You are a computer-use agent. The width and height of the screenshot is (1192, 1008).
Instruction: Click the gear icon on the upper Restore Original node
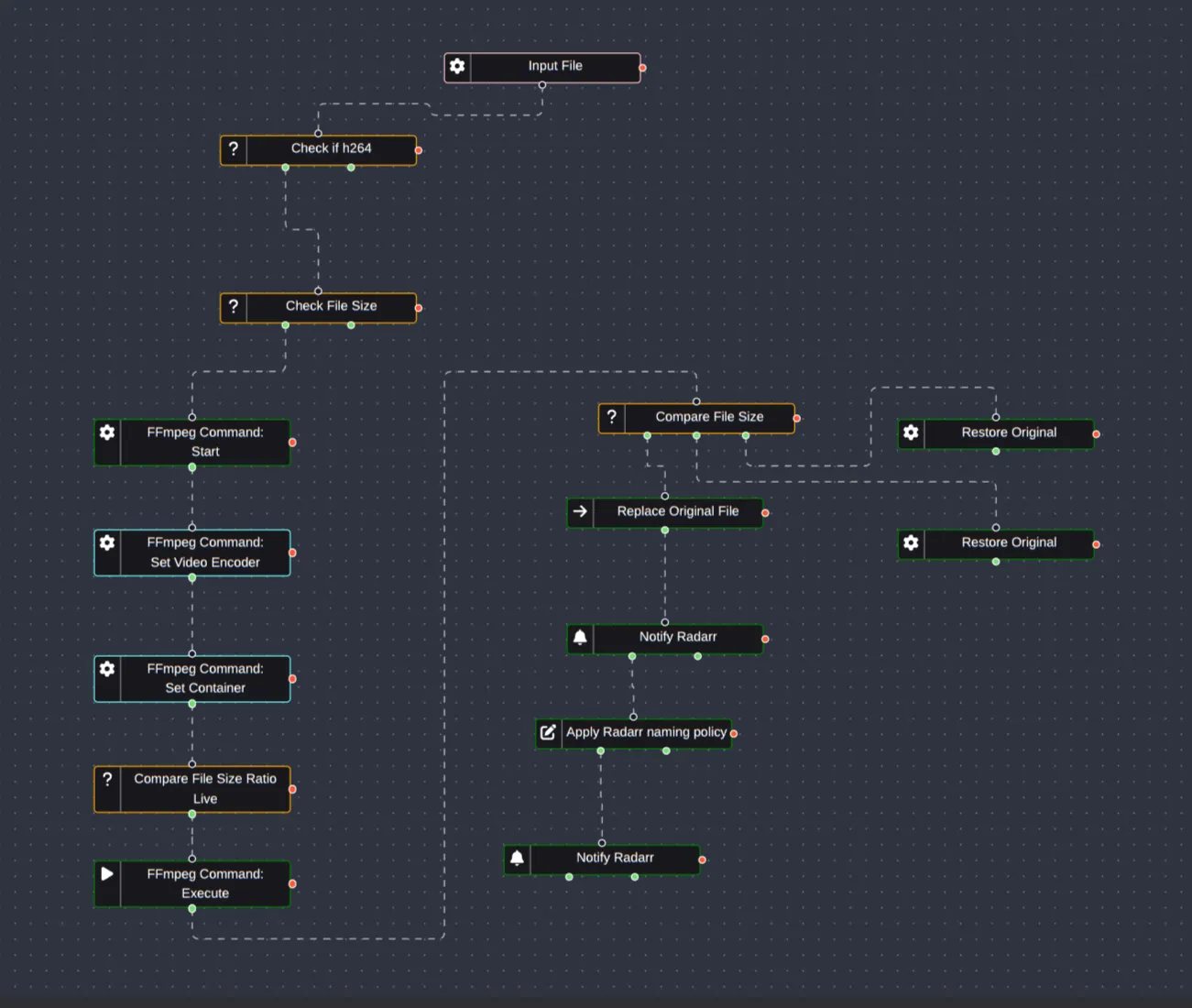(911, 433)
